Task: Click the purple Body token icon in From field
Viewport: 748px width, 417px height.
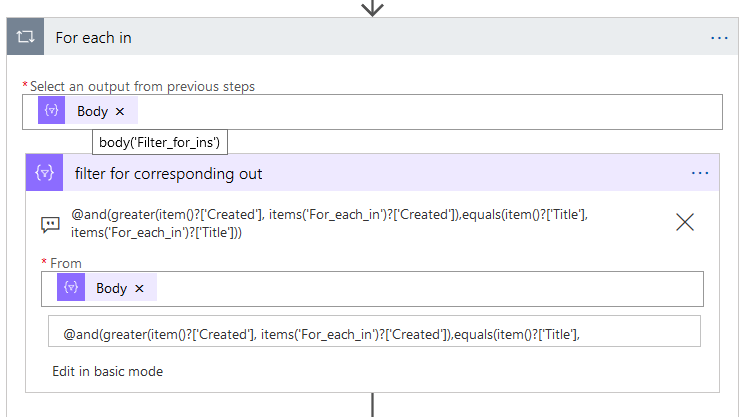Action: pos(71,288)
